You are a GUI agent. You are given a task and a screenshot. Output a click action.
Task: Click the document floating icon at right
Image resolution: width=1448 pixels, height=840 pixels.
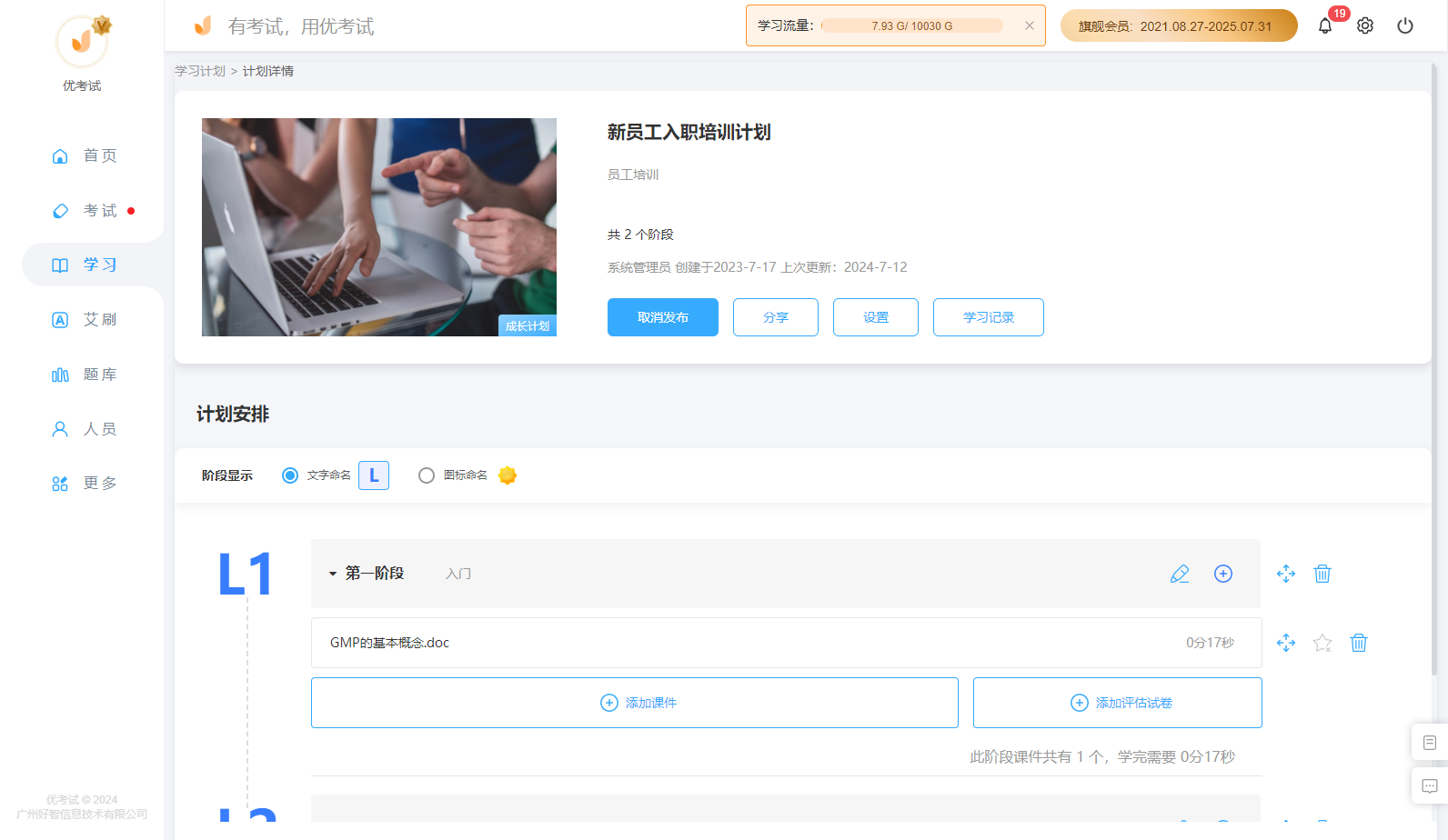coord(1430,743)
